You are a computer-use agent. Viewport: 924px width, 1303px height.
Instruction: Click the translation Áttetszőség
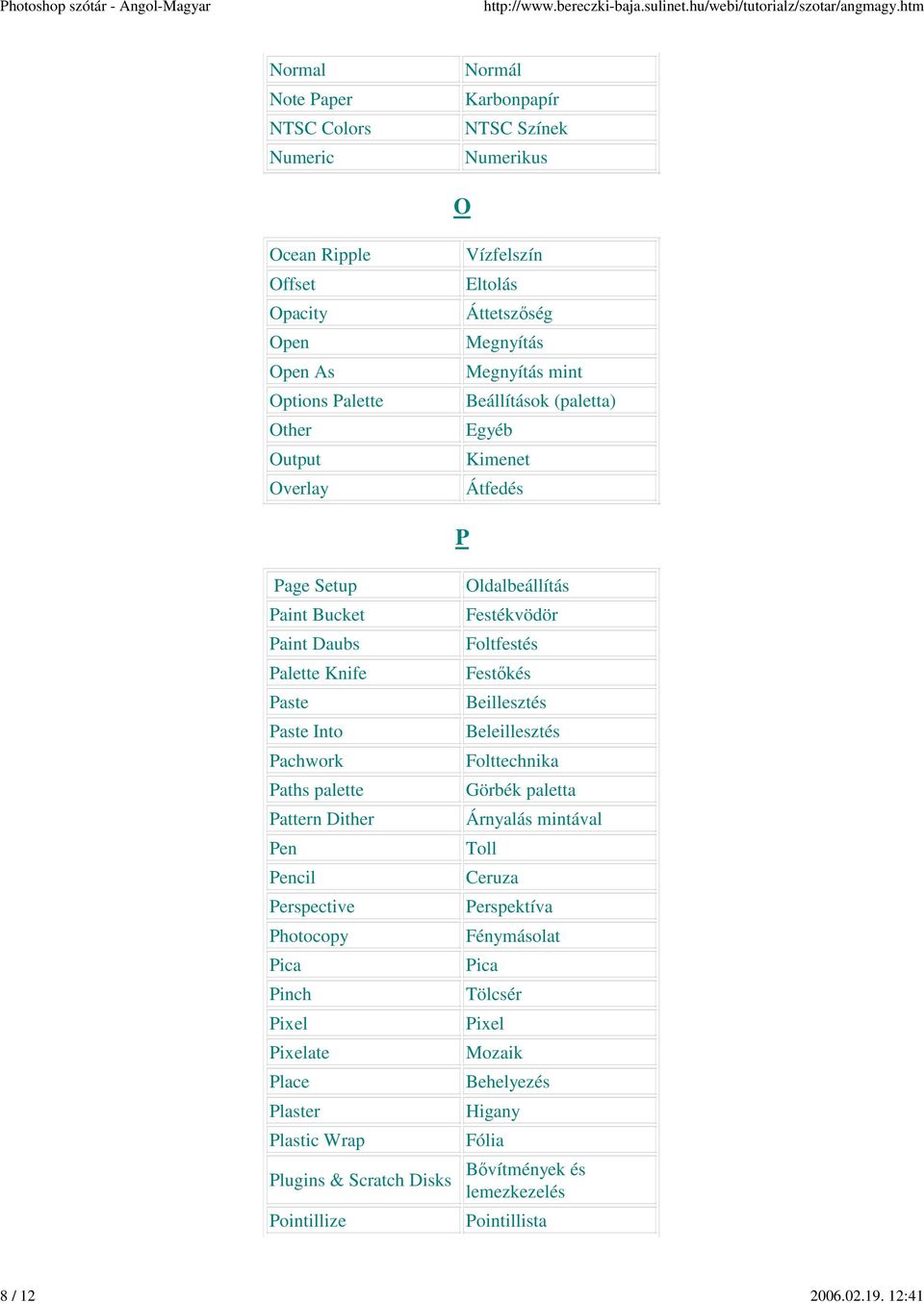coord(509,314)
